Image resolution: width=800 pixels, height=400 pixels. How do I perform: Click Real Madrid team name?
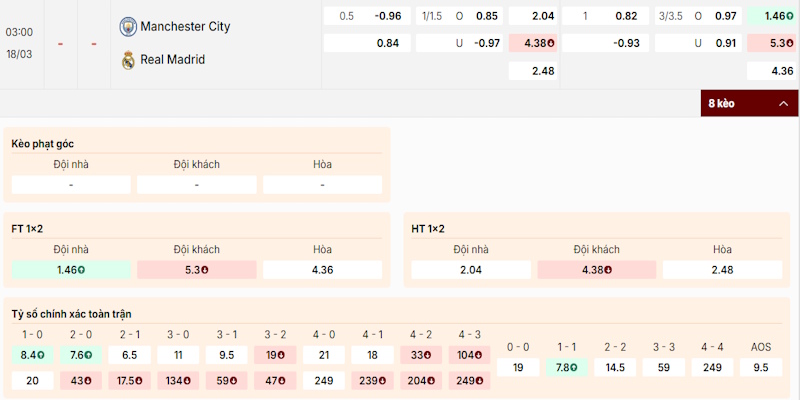point(172,60)
